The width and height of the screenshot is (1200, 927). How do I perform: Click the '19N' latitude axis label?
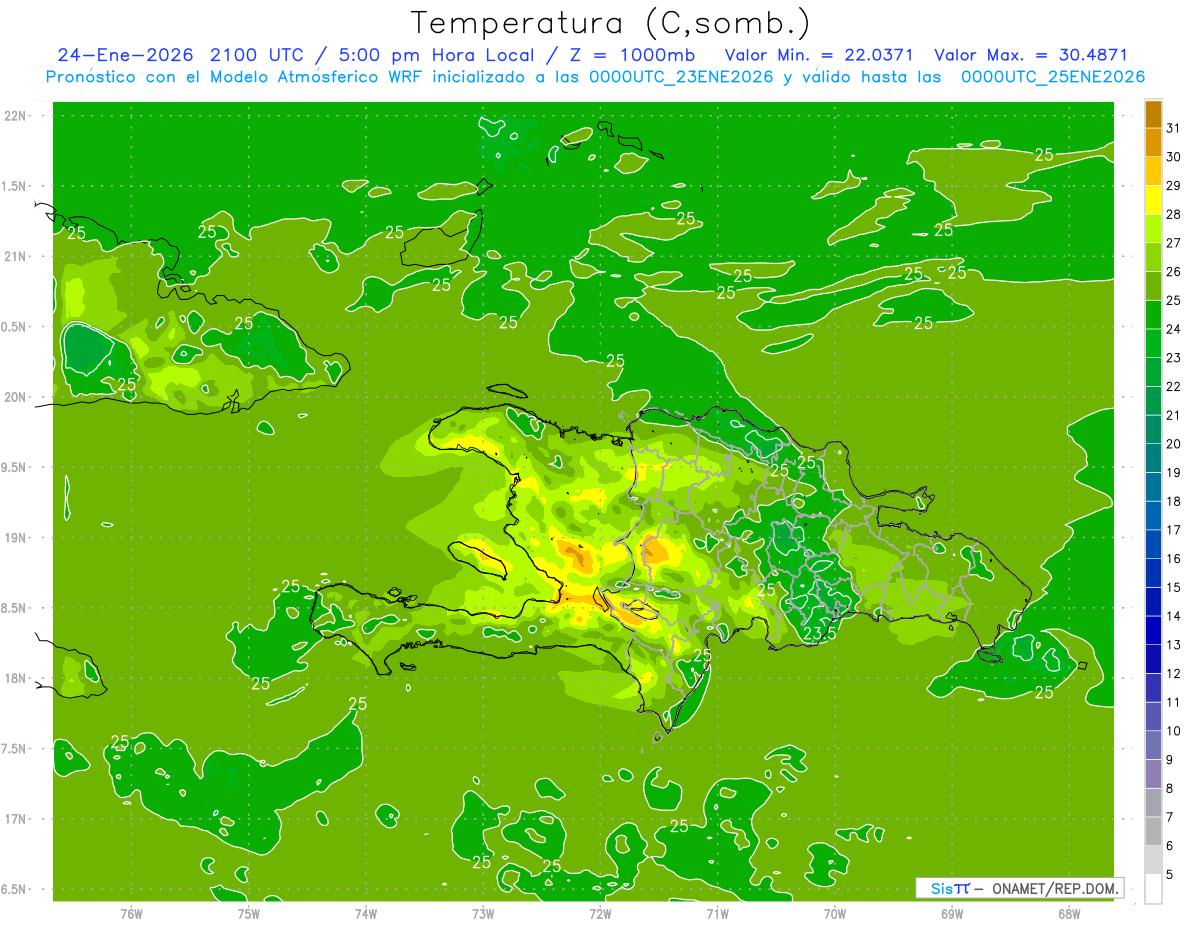coord(15,538)
